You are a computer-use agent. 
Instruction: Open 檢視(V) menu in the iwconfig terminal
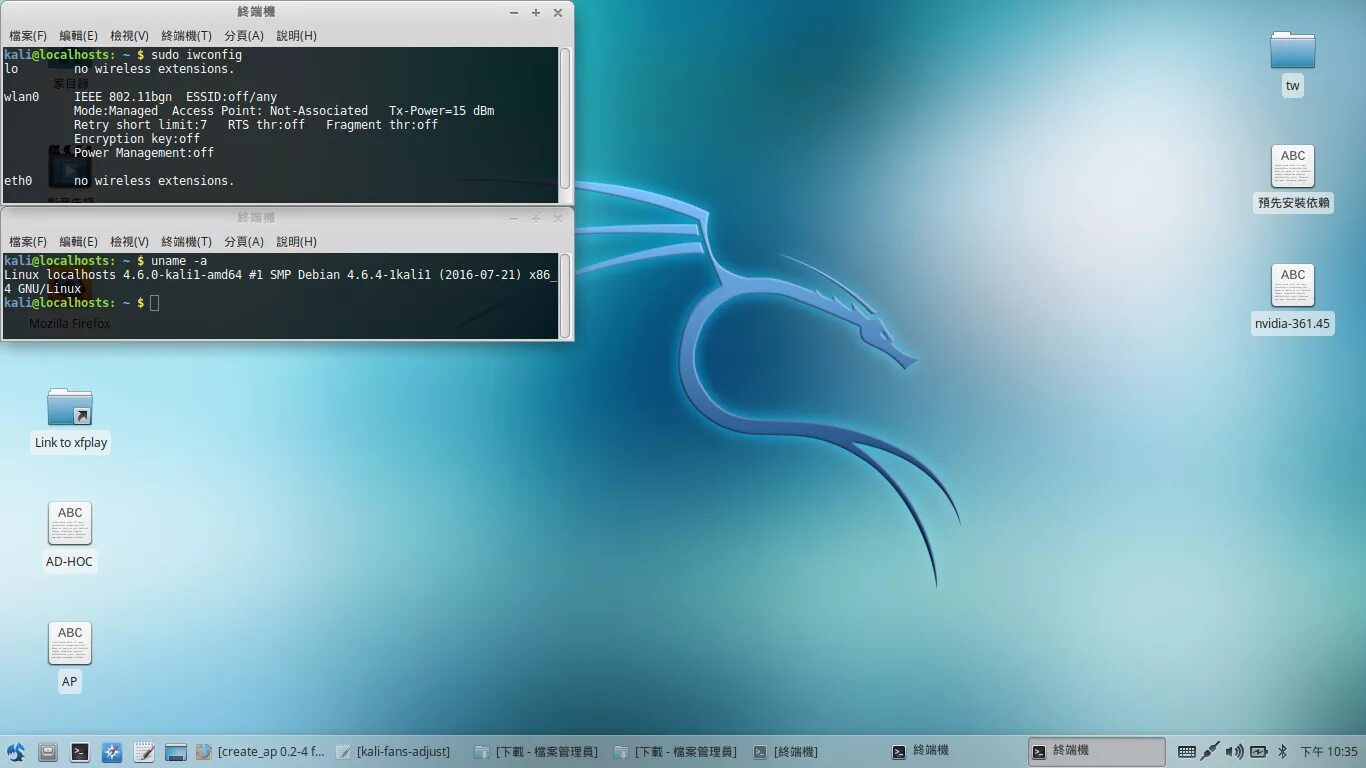click(129, 35)
